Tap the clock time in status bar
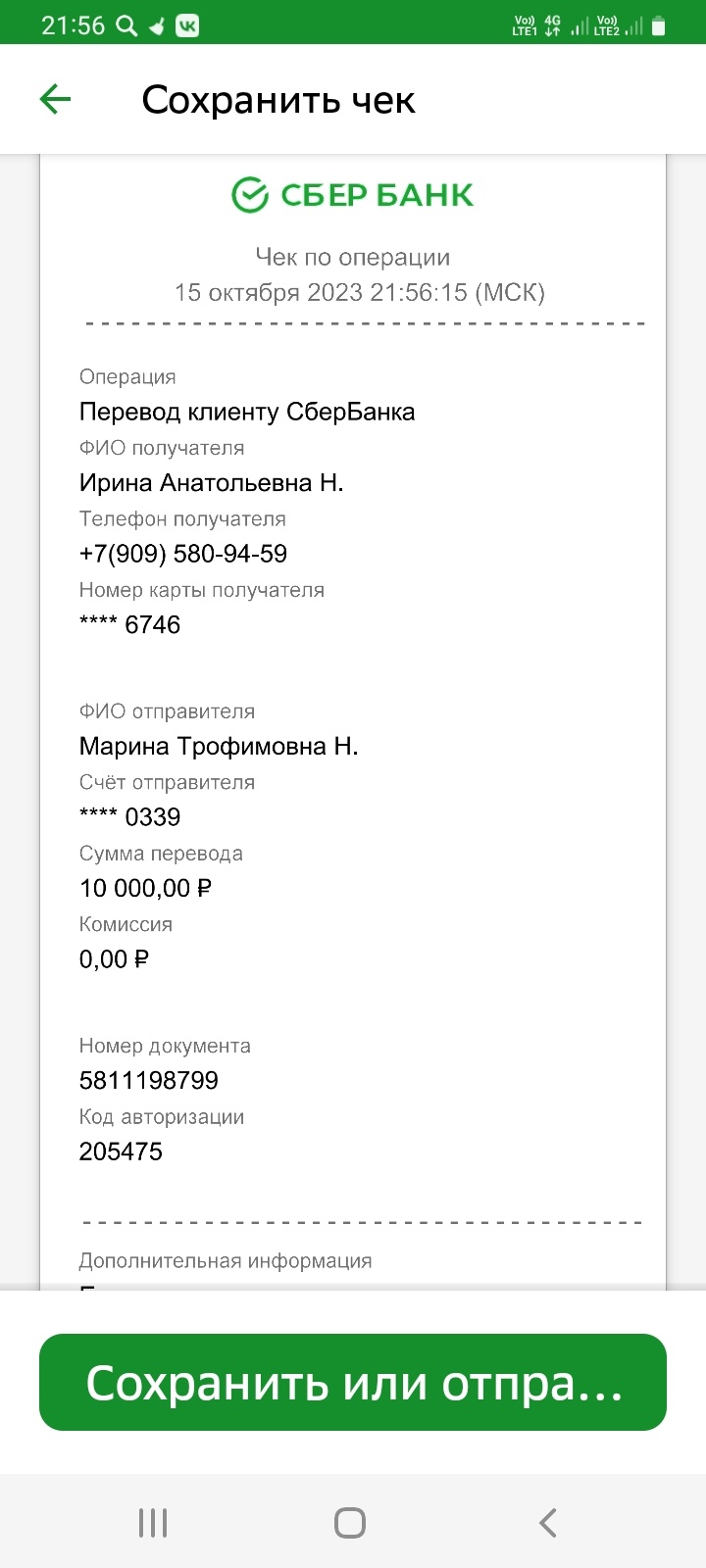Image resolution: width=706 pixels, height=1568 pixels. click(x=73, y=26)
